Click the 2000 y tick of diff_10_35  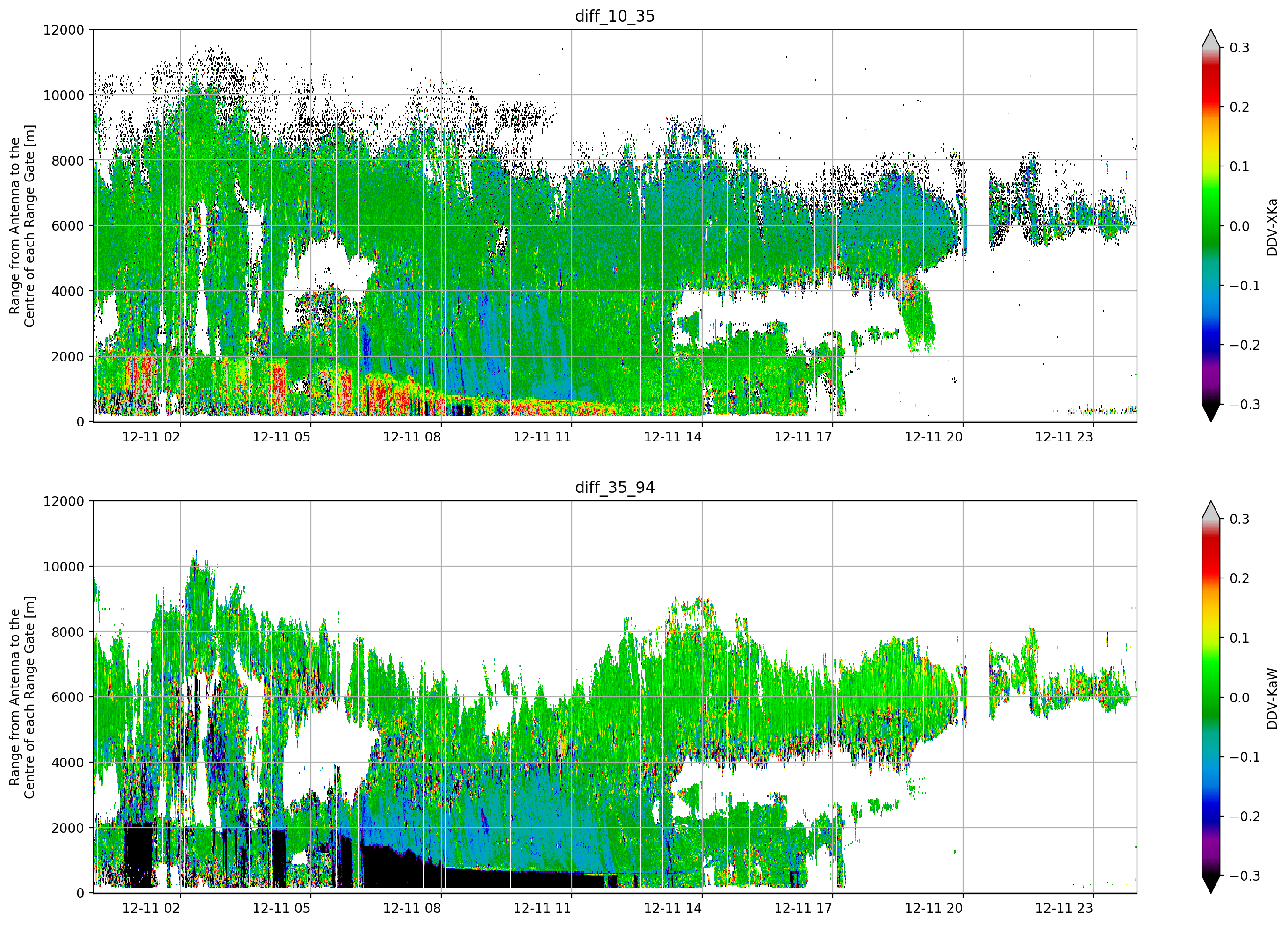click(67, 356)
